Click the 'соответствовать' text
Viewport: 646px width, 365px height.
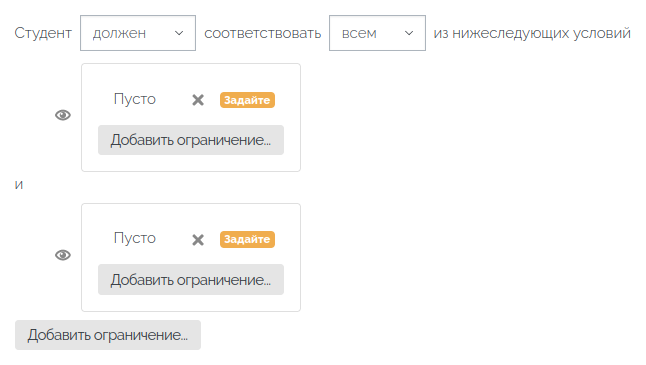coord(262,33)
